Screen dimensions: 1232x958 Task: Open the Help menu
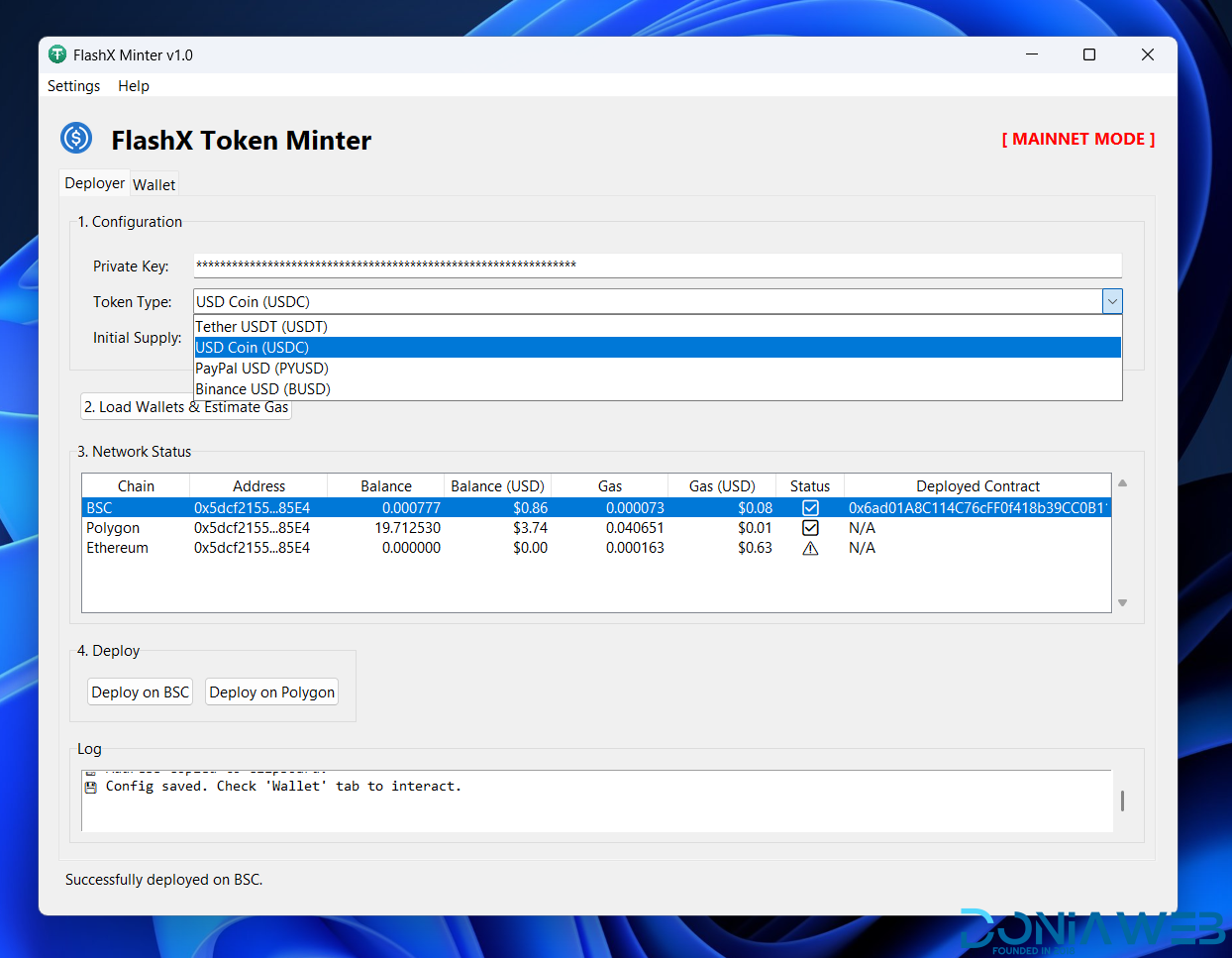tap(134, 86)
